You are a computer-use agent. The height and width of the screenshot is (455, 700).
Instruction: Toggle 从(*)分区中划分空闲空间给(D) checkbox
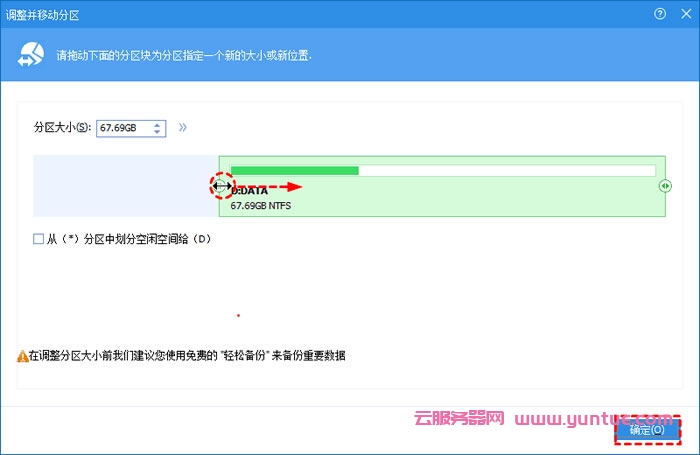tap(39, 239)
